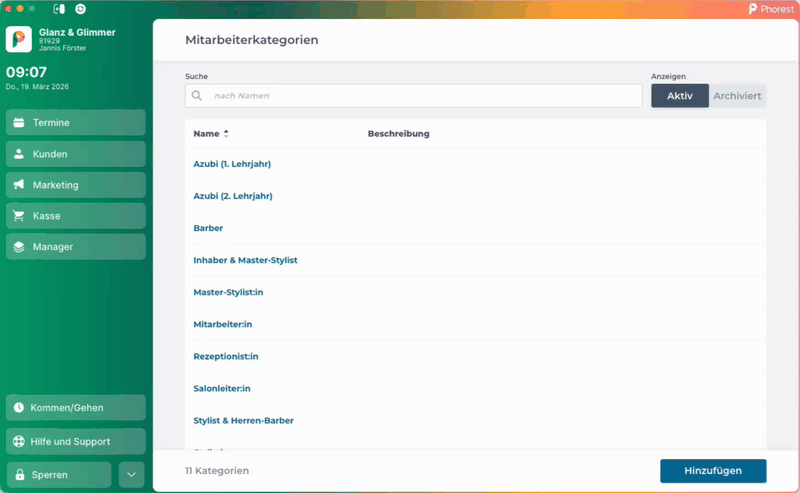Focus the 'nach Namen' search field
Viewport: 800px width, 493px height.
tap(413, 95)
